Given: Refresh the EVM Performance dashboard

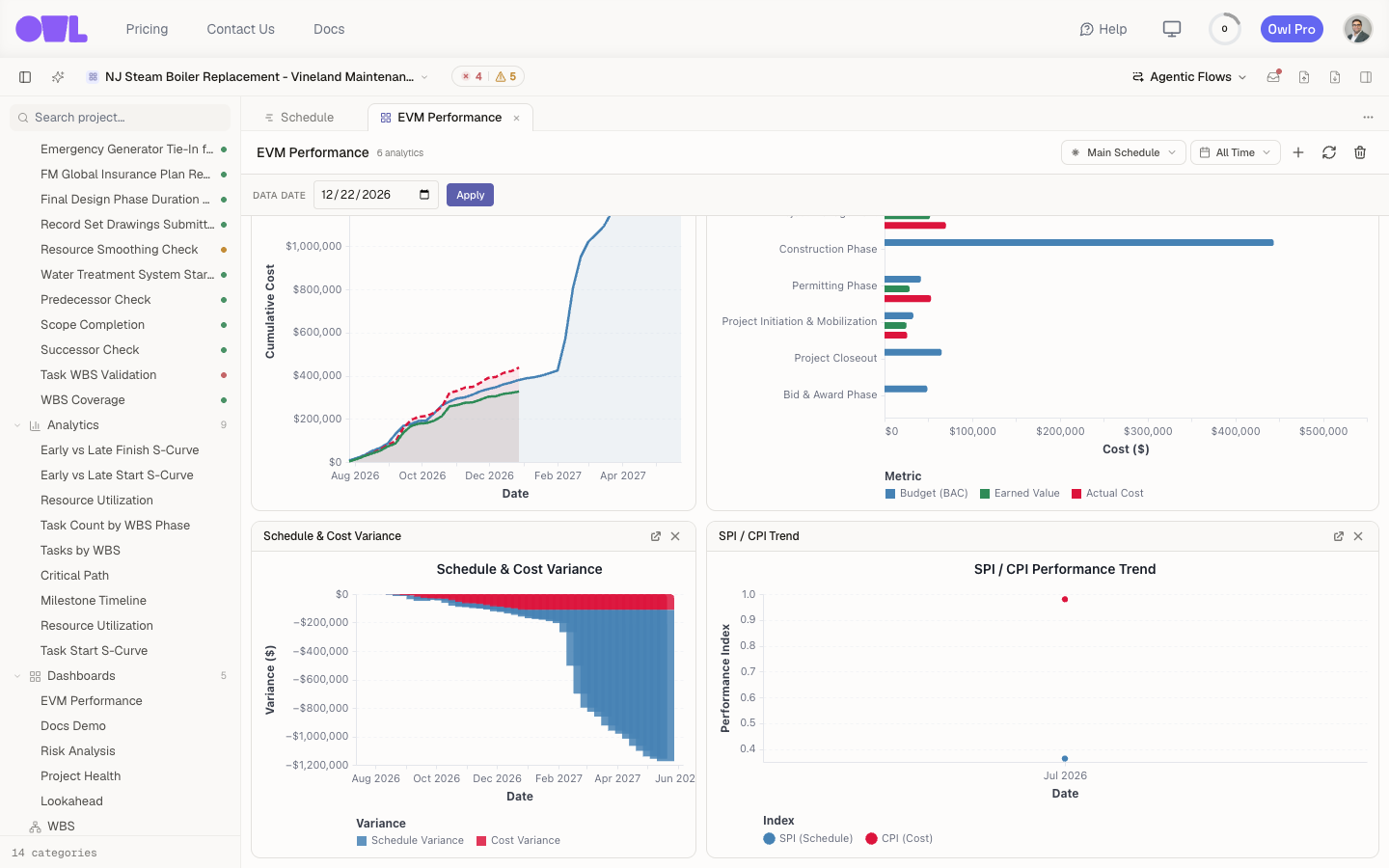Looking at the screenshot, I should click(x=1329, y=152).
